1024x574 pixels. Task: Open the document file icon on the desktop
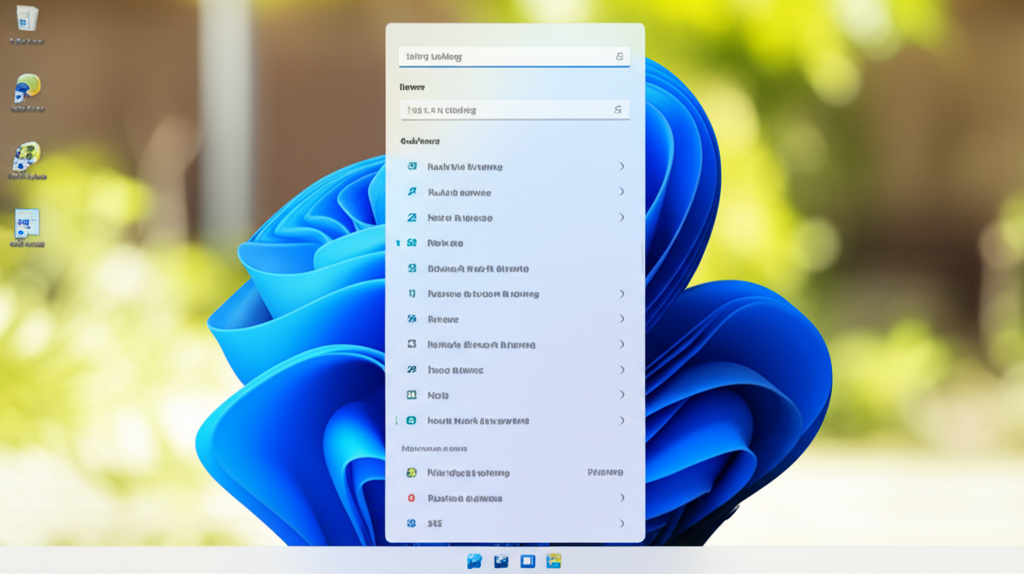tap(27, 225)
